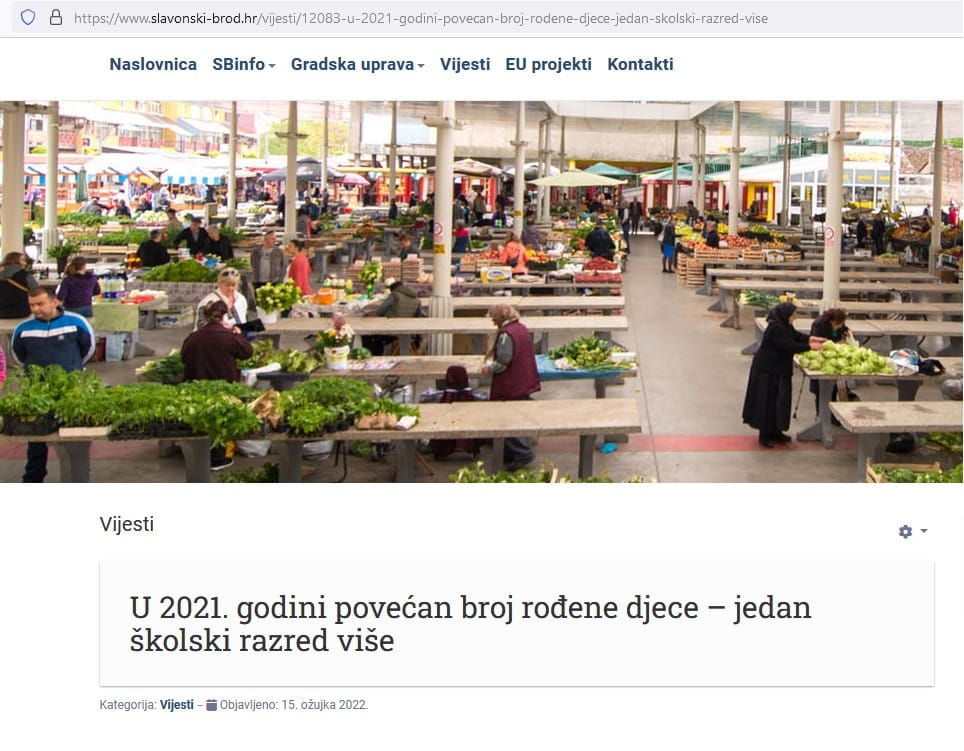The height and width of the screenshot is (751, 964).
Task: Open the gear options icon
Action: [x=905, y=531]
